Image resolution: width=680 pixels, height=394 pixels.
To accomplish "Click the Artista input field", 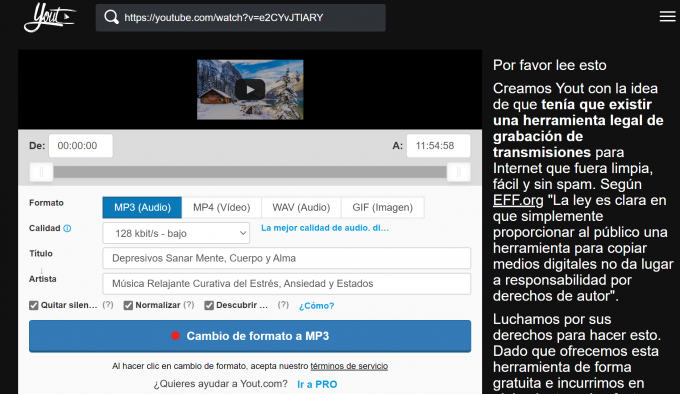I will tap(287, 283).
